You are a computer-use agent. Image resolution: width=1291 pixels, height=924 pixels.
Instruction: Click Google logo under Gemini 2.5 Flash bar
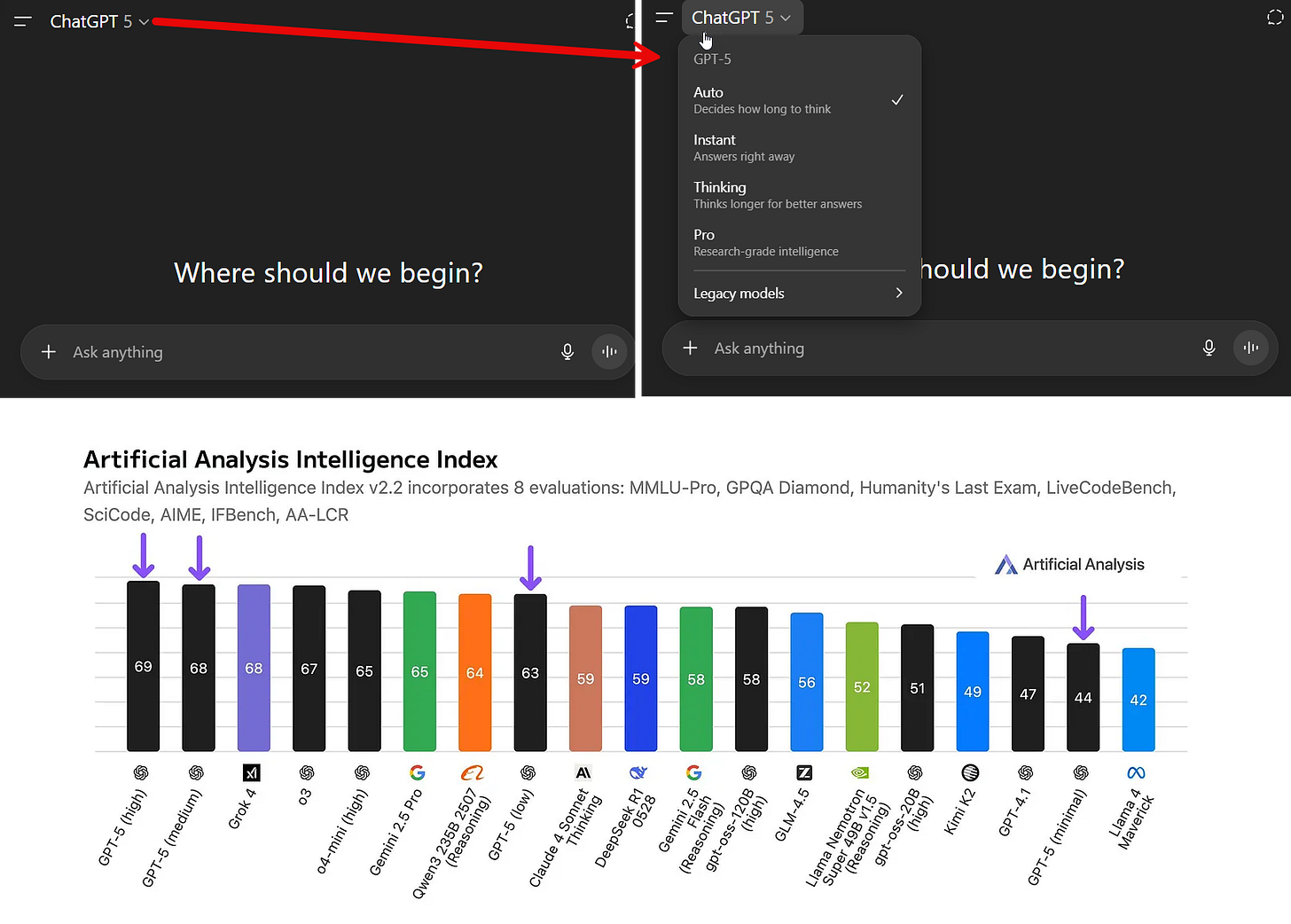click(694, 773)
